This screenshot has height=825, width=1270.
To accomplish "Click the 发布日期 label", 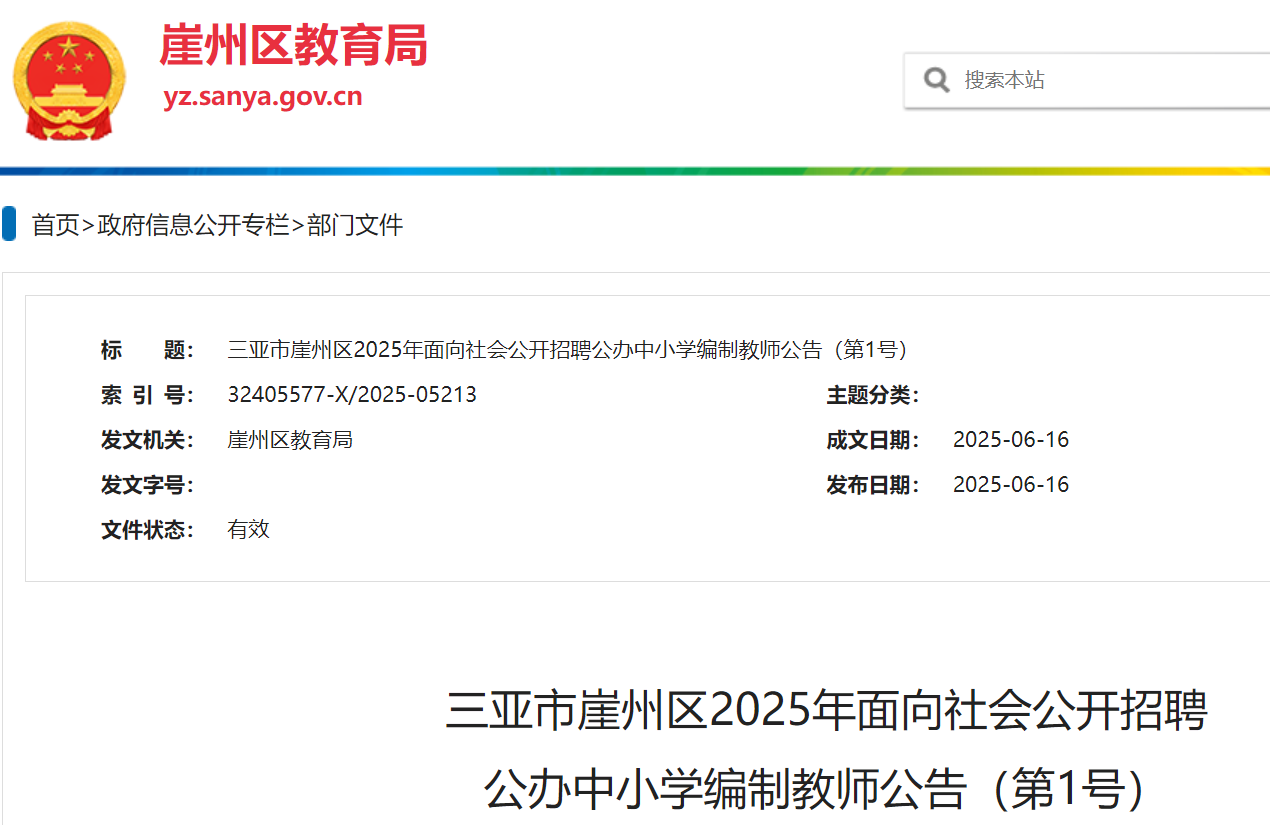I will [872, 485].
